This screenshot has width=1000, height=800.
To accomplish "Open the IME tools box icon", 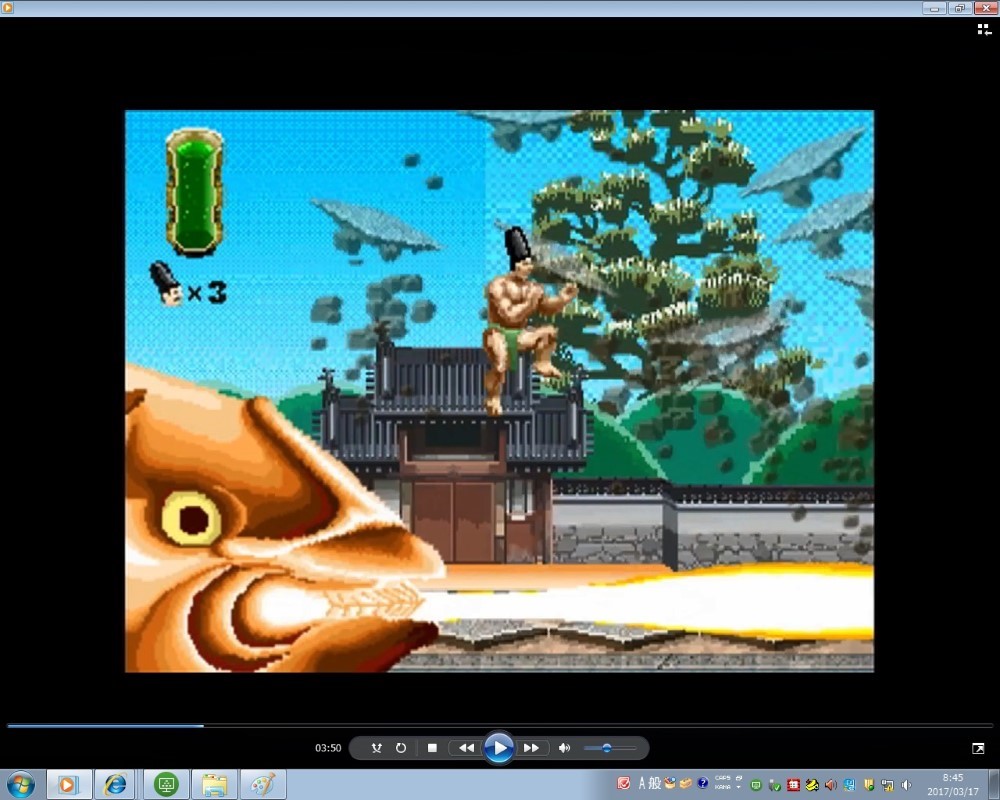I will coord(686,783).
